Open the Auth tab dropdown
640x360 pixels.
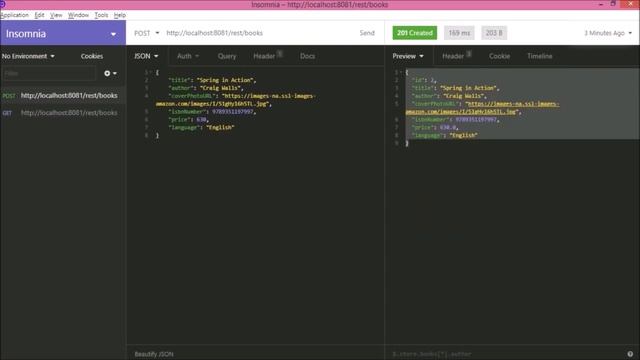(x=188, y=56)
